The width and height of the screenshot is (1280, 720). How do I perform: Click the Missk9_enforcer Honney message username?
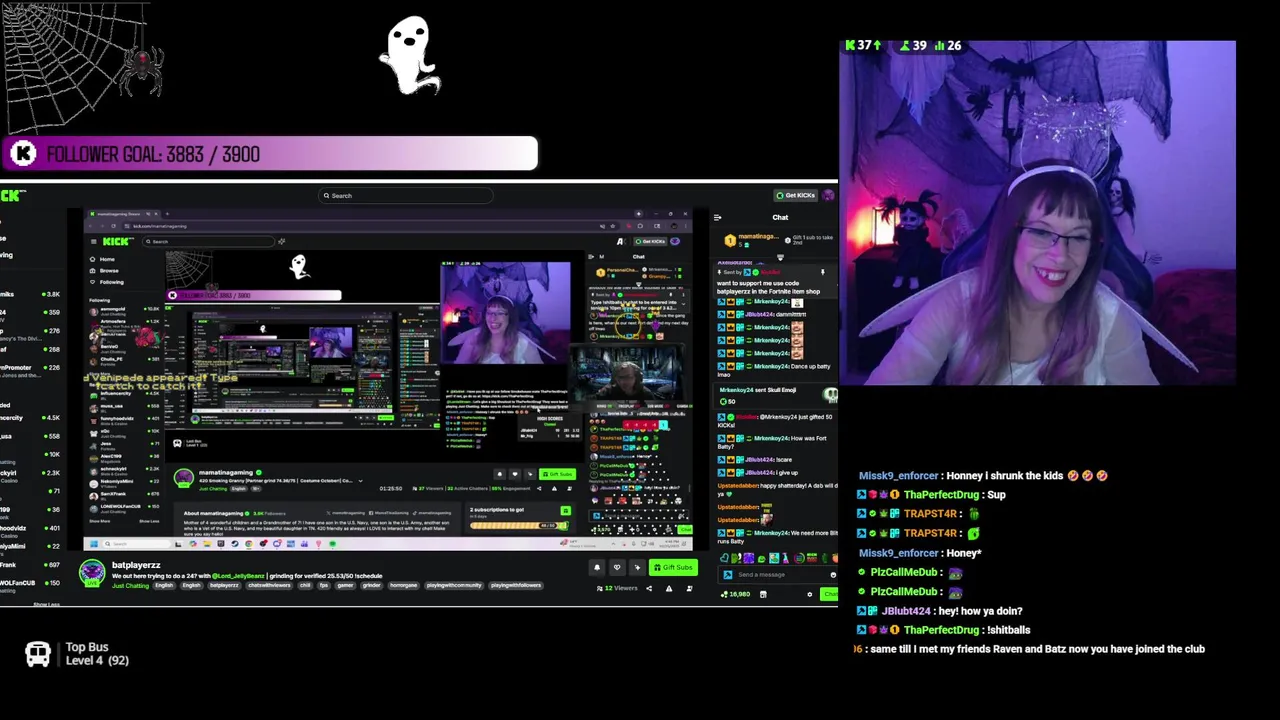898,476
